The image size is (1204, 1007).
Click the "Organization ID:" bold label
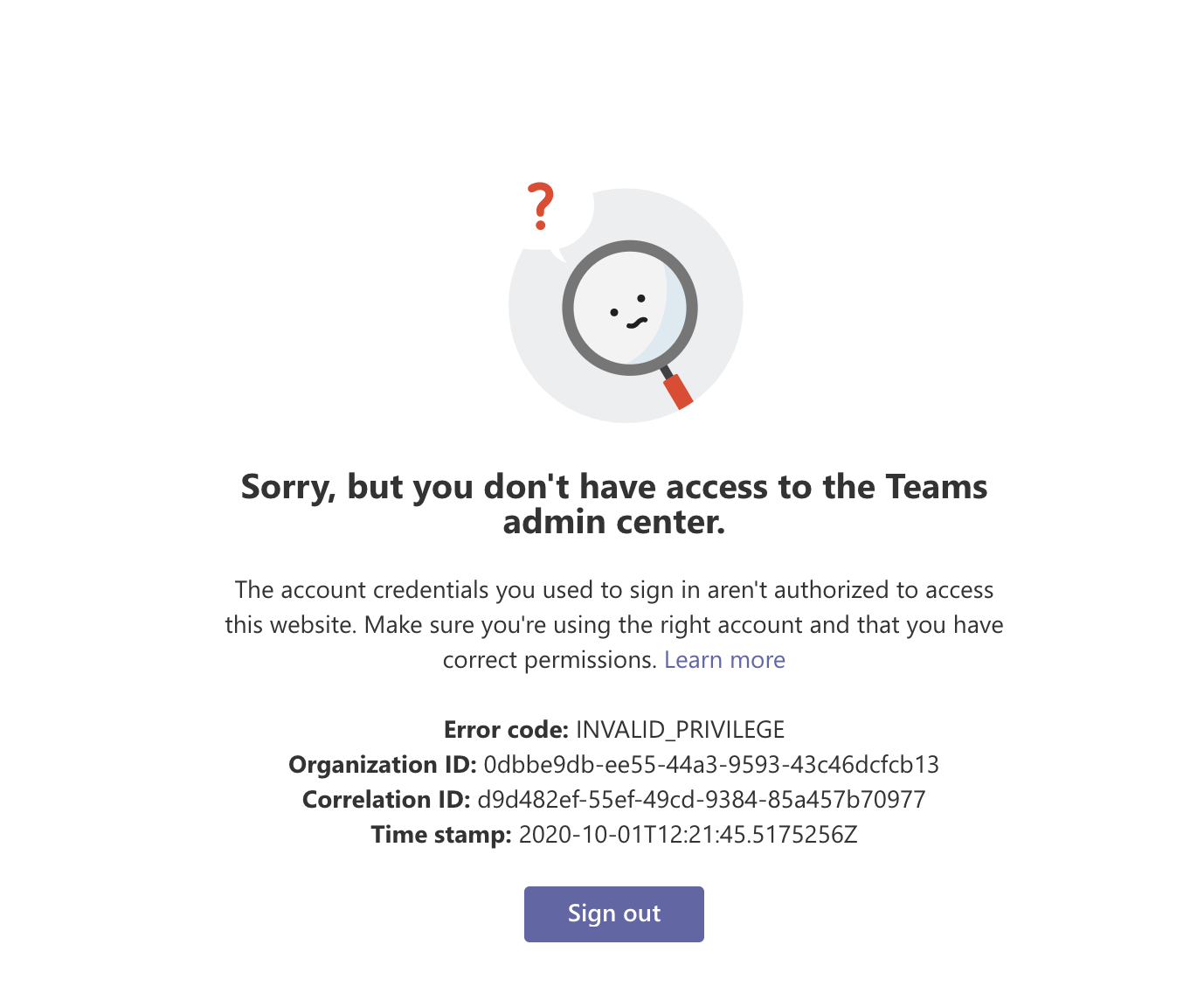(x=383, y=765)
